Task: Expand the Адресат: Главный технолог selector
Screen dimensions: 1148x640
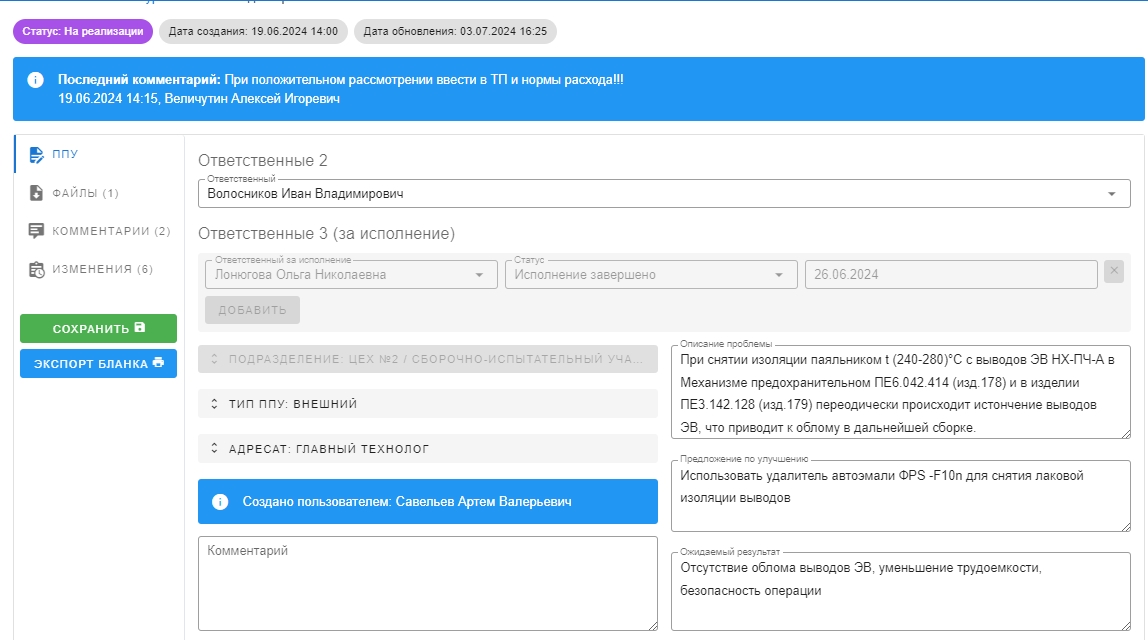Action: click(428, 449)
